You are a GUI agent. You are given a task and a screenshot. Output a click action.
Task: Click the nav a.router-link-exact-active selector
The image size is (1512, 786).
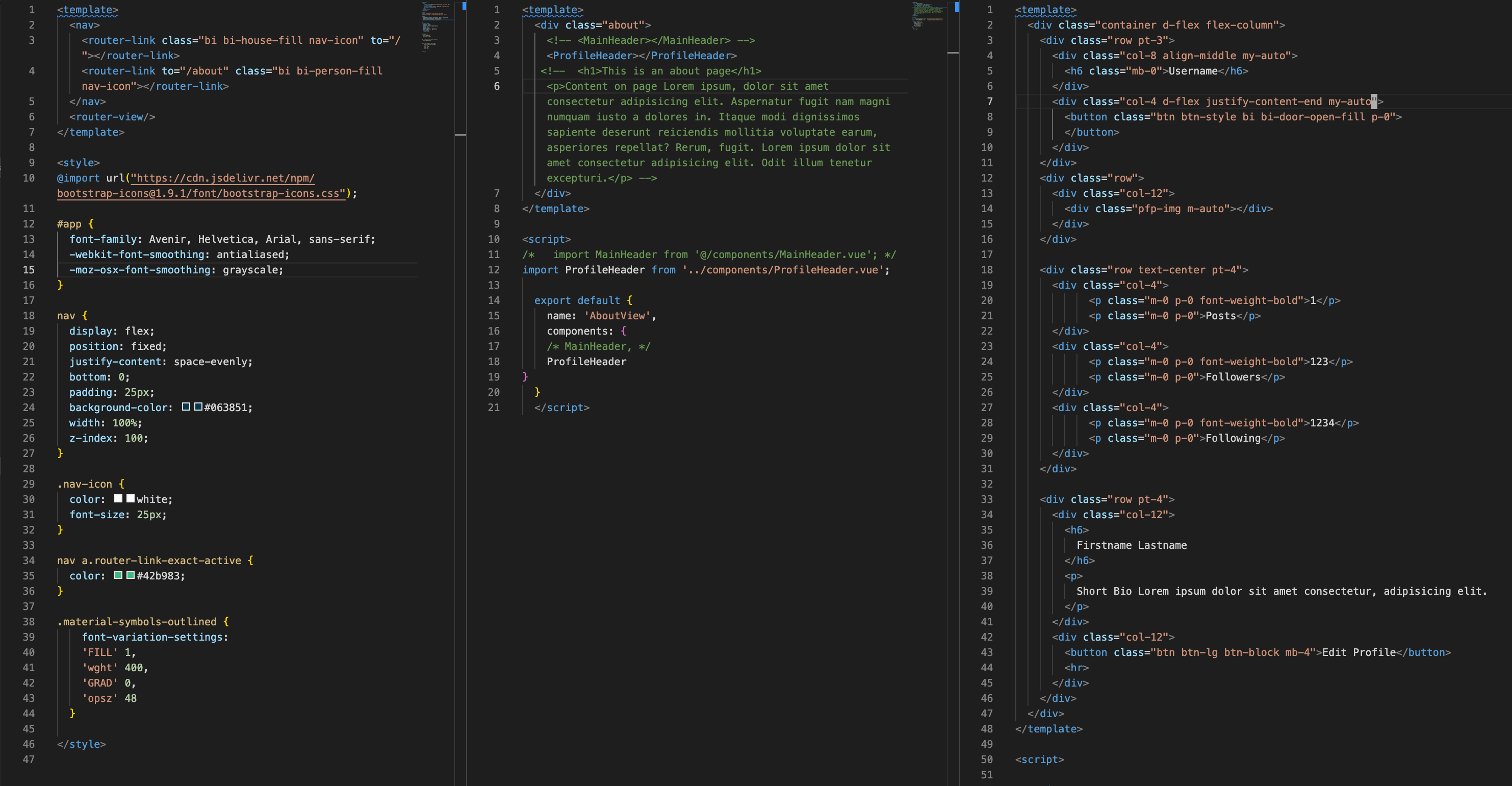point(149,560)
